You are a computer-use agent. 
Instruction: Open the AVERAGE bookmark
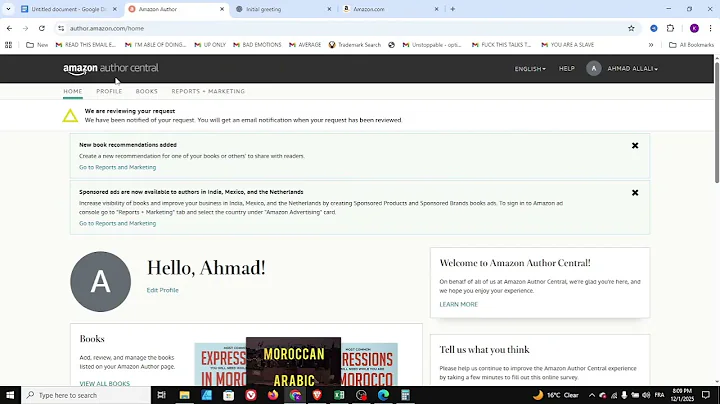(x=305, y=45)
